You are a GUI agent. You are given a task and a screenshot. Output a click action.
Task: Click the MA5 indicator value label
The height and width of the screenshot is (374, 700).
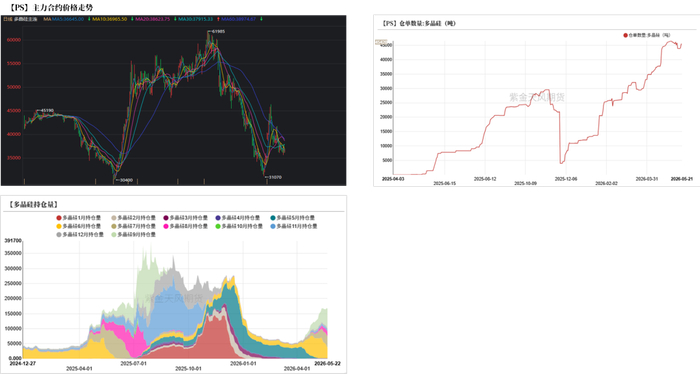[x=68, y=19]
